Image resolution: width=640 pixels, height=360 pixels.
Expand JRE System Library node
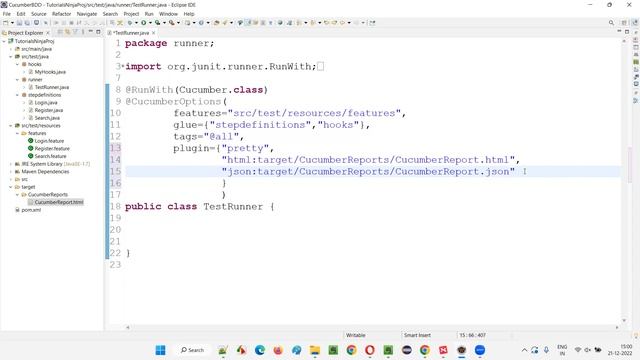(11, 164)
